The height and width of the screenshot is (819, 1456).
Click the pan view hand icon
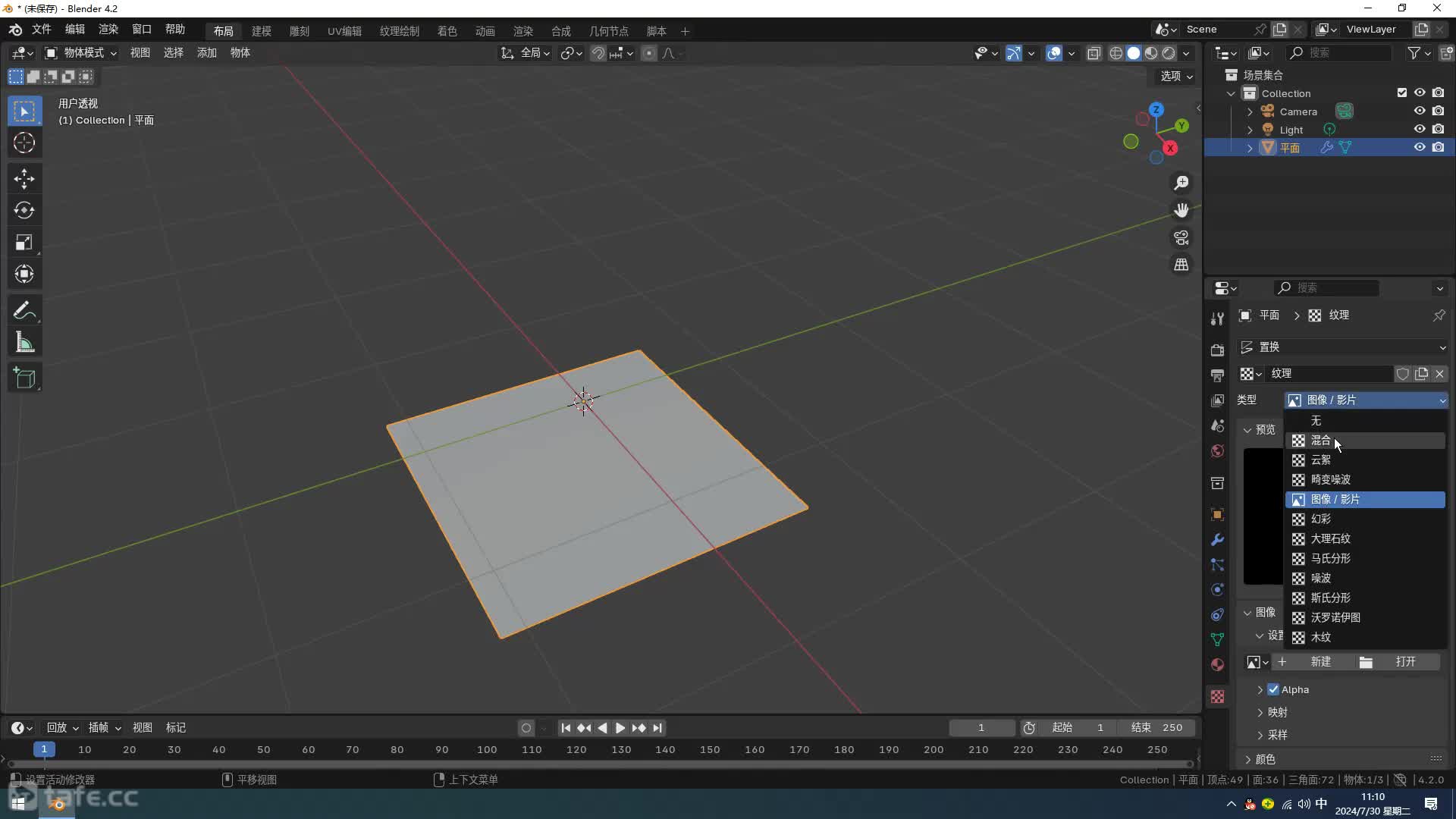(1181, 210)
